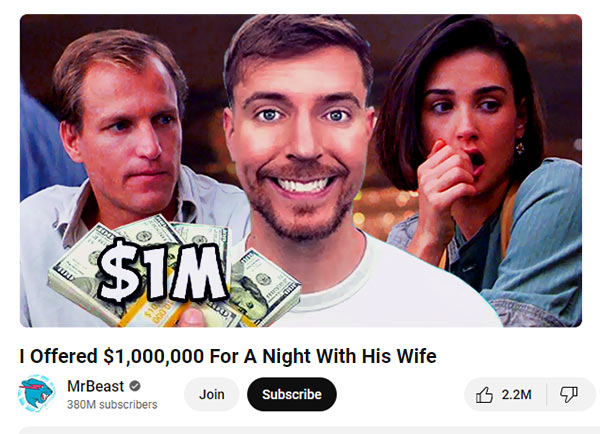
Task: Click the cash stack right of $1M
Action: pos(264,285)
